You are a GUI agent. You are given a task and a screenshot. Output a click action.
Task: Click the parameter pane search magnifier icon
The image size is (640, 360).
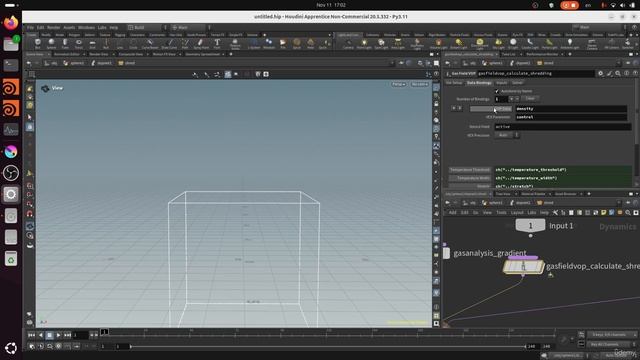coord(618,73)
